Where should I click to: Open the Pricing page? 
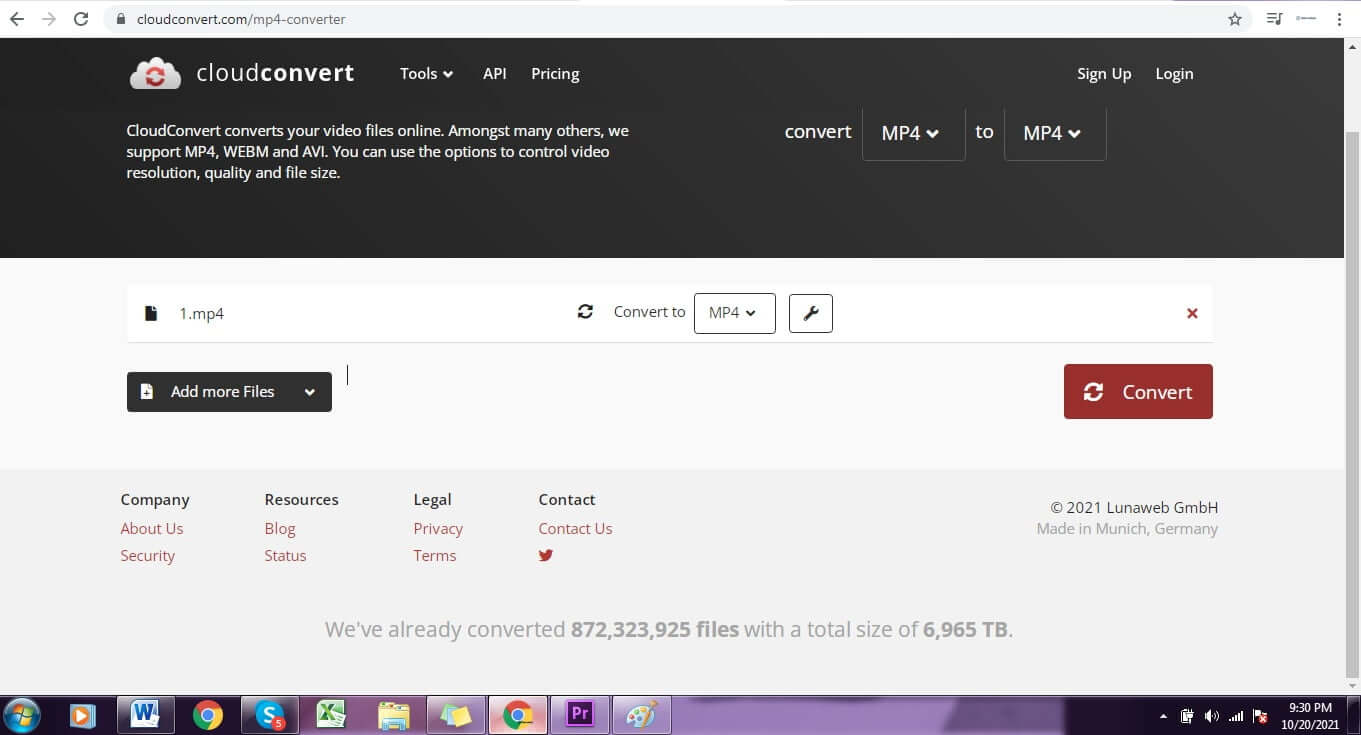[x=555, y=74]
